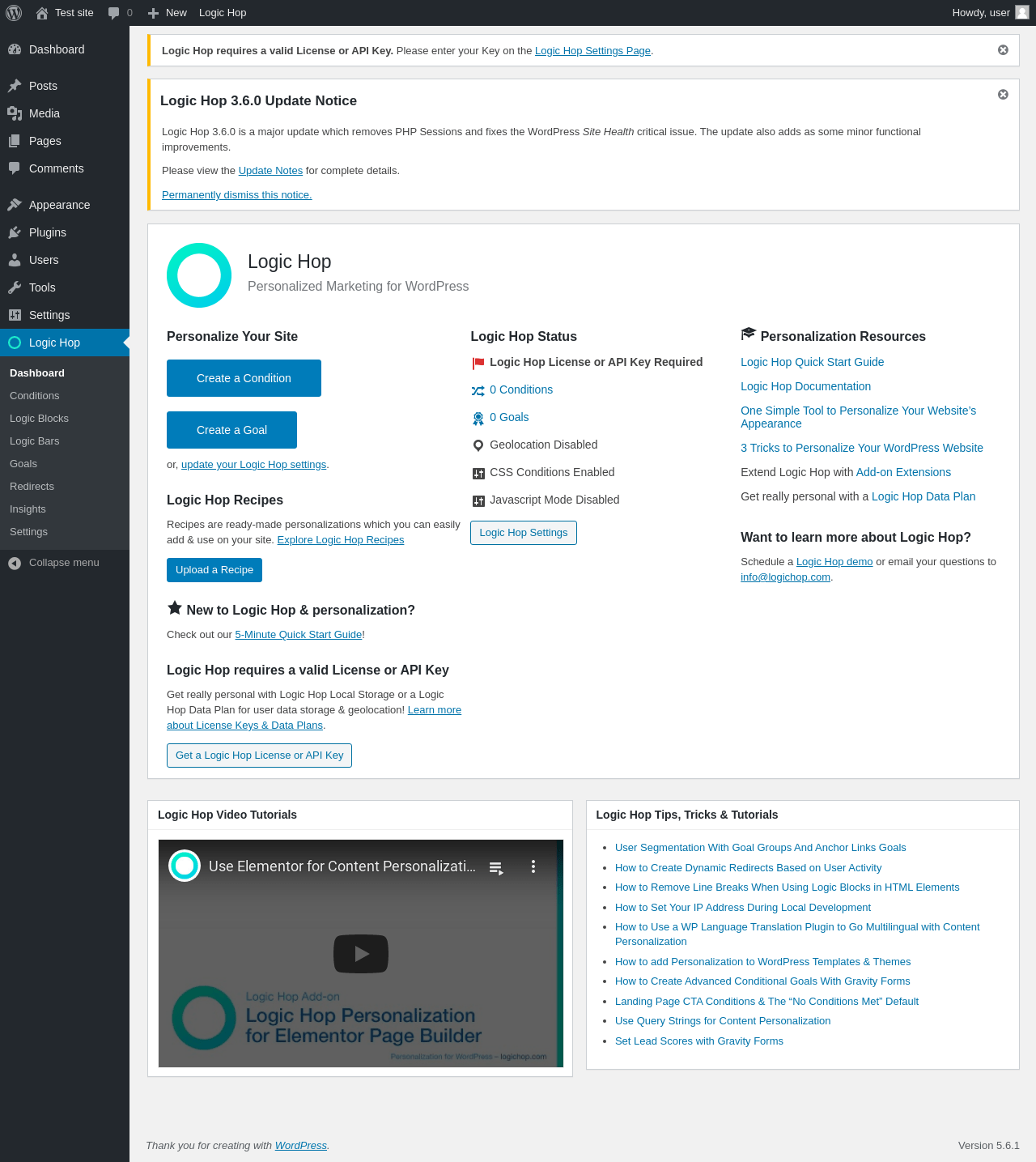Screen dimensions: 1036x1162
Task: Click the Posts pushpin icon
Action: click(15, 86)
